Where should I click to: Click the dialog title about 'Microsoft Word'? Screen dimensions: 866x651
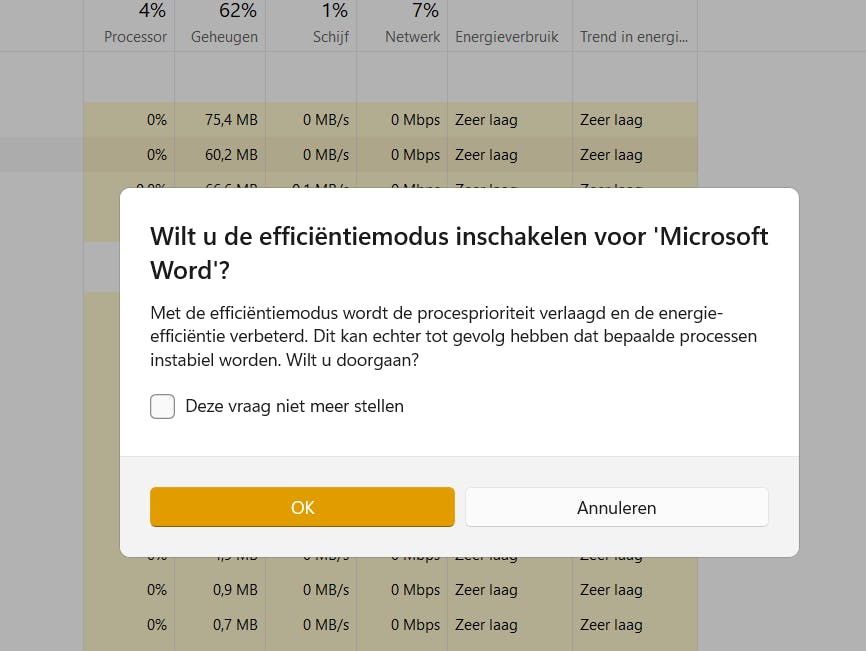tap(458, 253)
